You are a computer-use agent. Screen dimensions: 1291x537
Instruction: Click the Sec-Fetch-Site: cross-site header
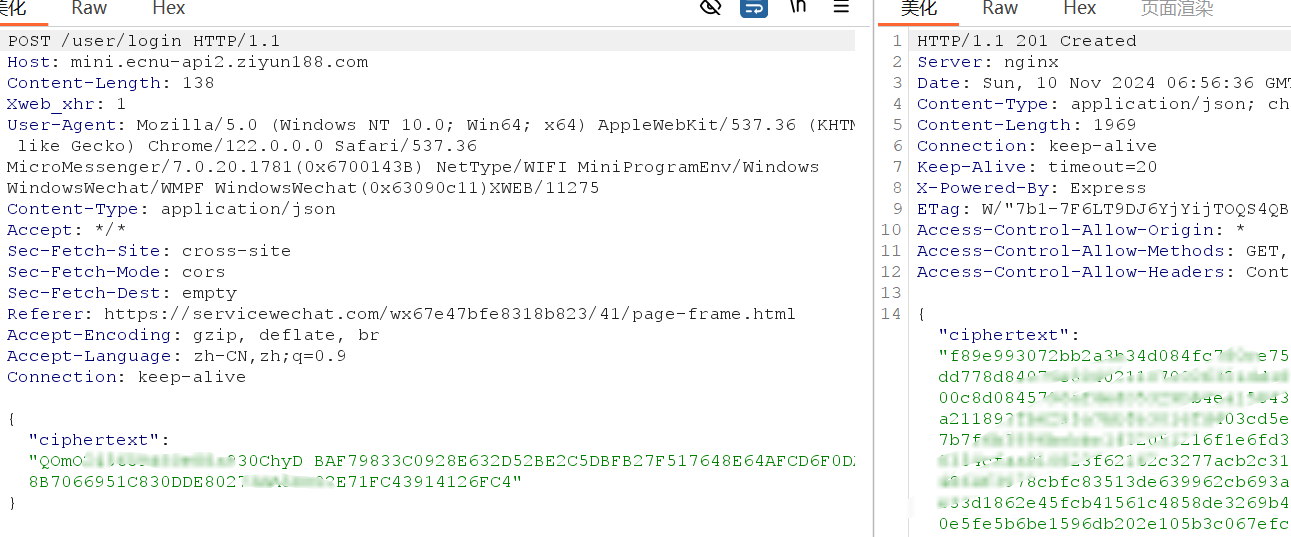pyautogui.click(x=149, y=251)
